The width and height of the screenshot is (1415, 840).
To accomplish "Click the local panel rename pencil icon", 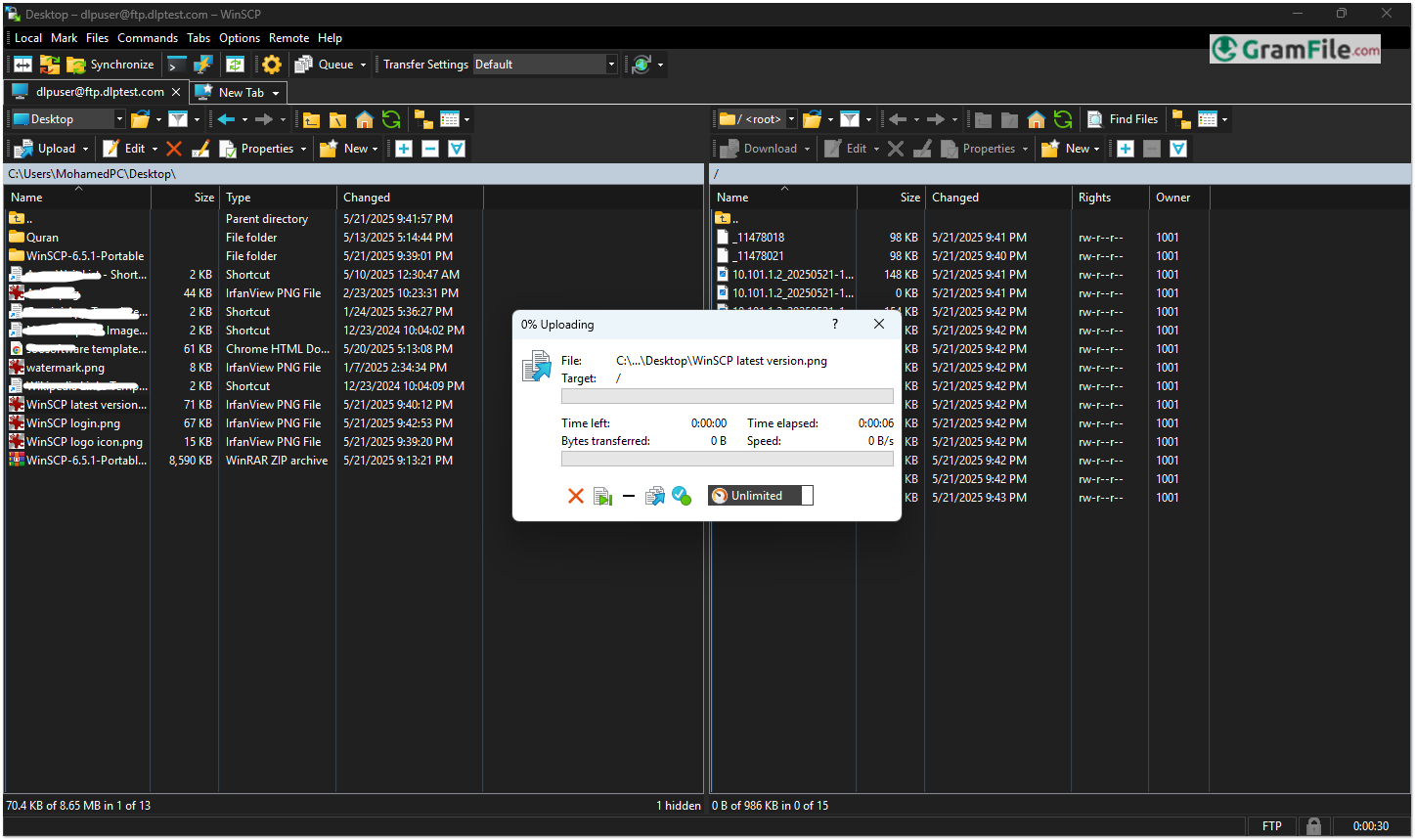I will pyautogui.click(x=200, y=149).
